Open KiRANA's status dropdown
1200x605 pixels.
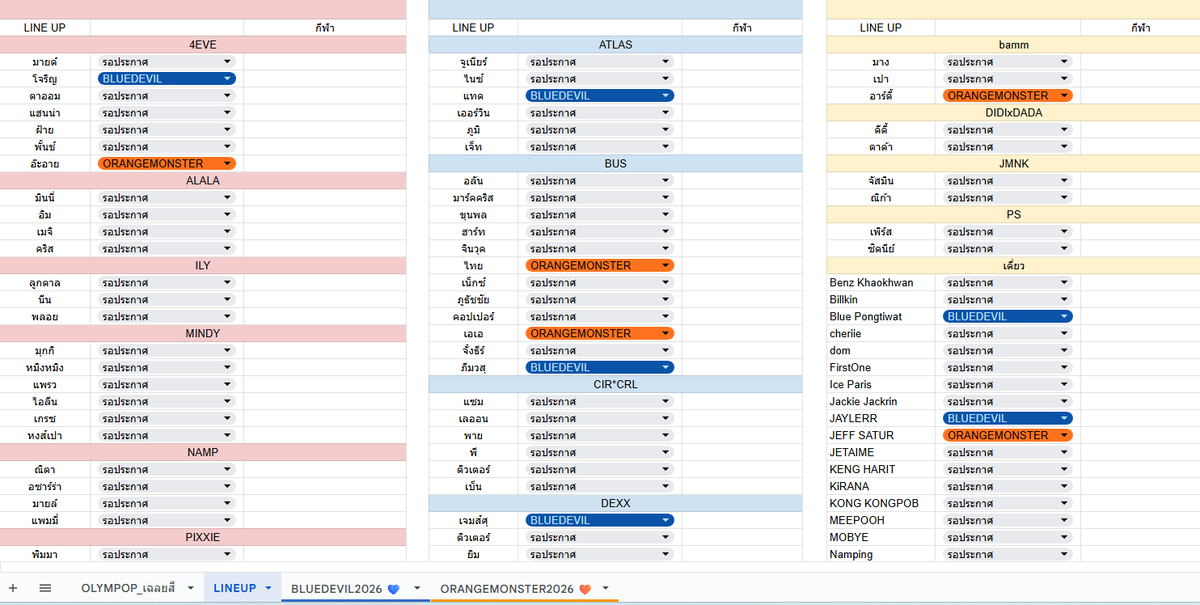(x=1007, y=486)
